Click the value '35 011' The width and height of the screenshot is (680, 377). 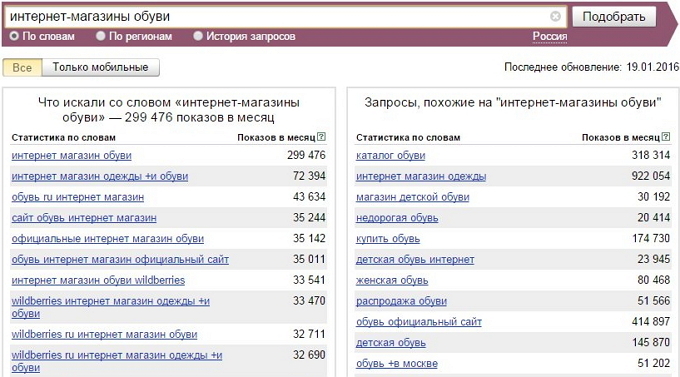309,259
